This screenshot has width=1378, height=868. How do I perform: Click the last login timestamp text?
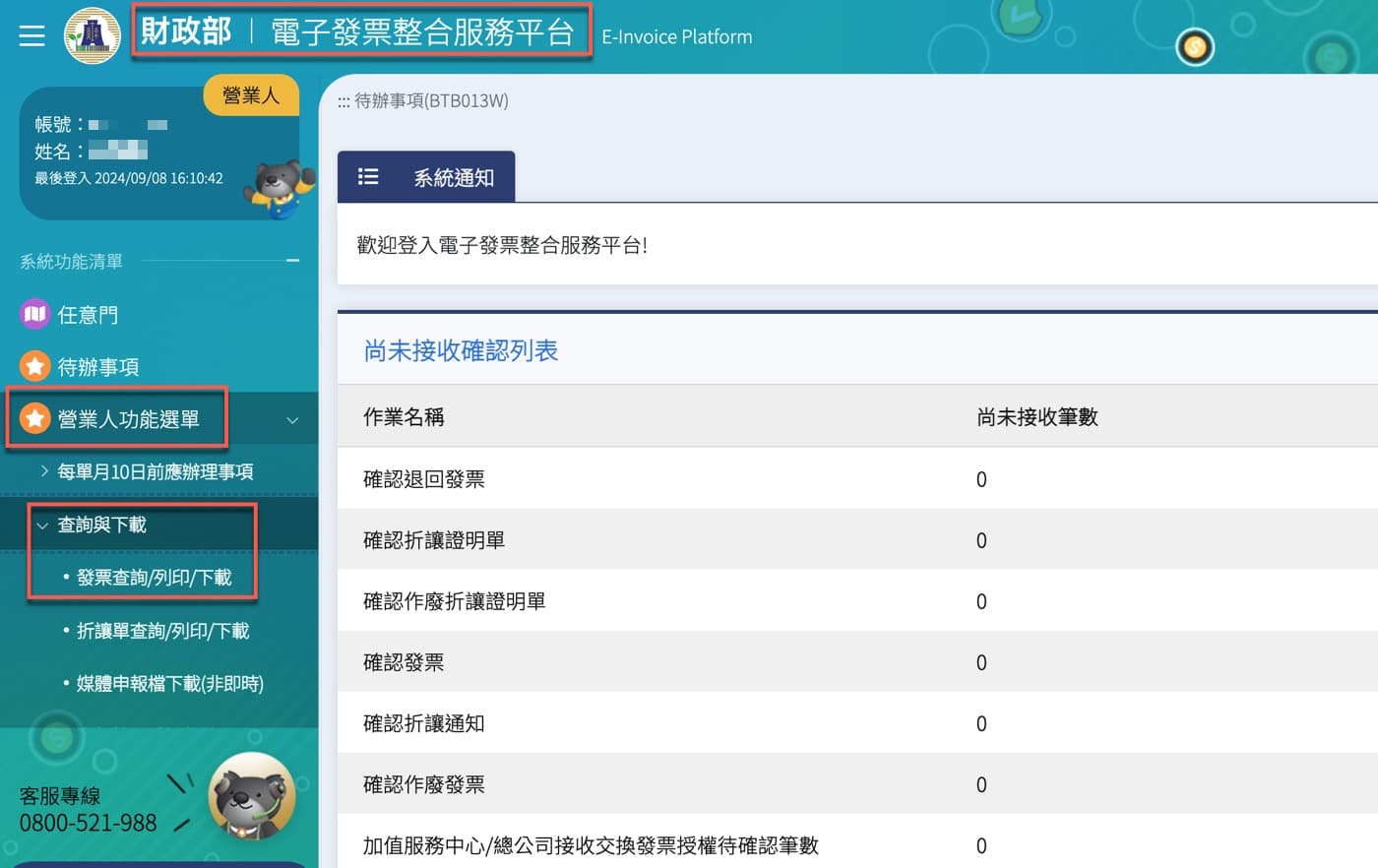click(x=129, y=178)
